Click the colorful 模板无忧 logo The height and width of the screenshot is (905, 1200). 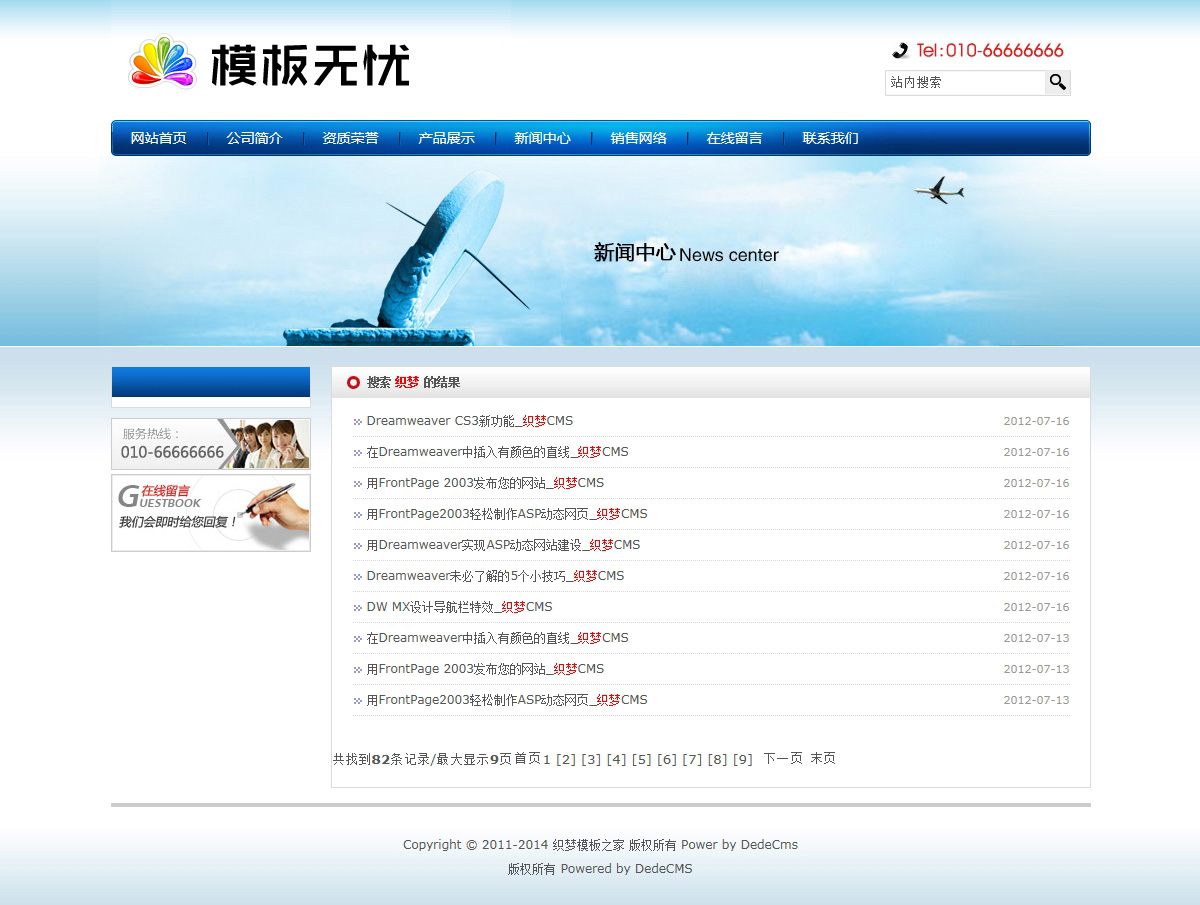point(269,64)
